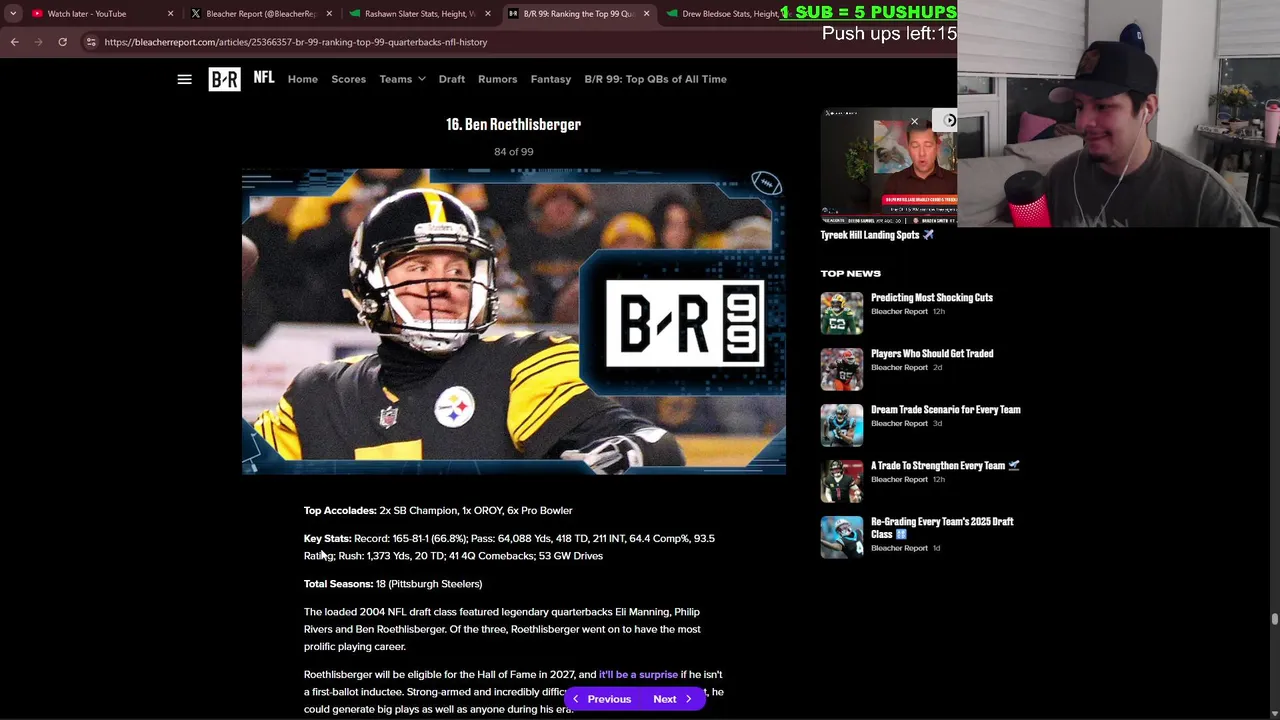Viewport: 1280px width, 720px height.
Task: Open the tab search dropdown arrow
Action: click(12, 14)
